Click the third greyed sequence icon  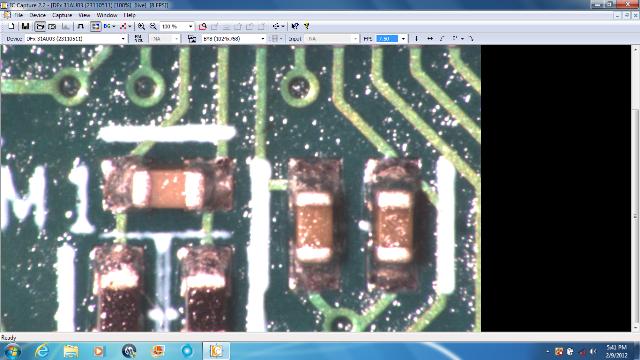pyautogui.click(x=238, y=27)
